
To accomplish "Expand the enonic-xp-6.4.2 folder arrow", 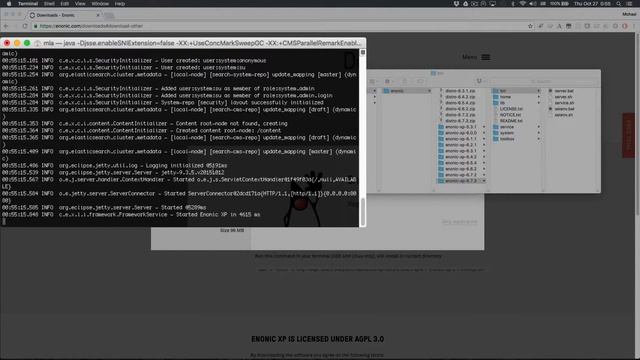I will click(484, 157).
